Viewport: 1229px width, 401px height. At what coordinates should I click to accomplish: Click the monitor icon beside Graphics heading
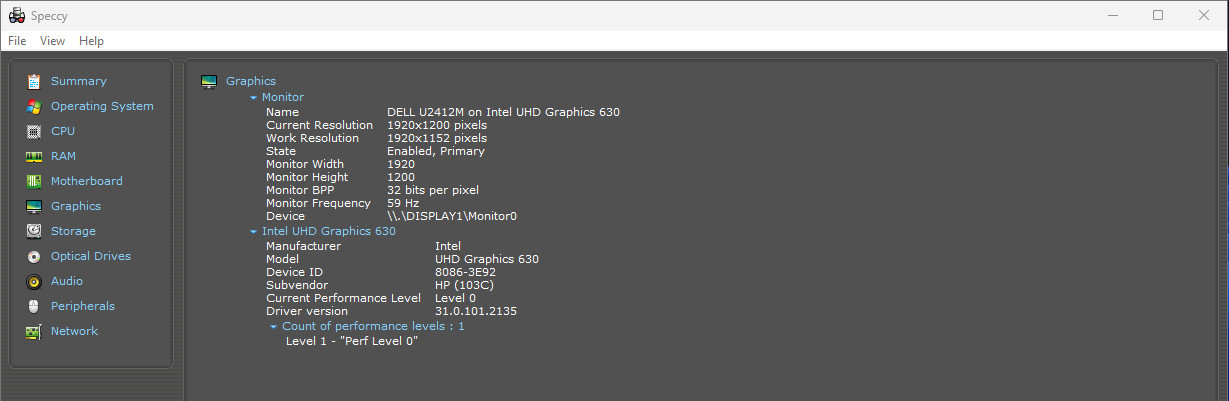pyautogui.click(x=209, y=81)
